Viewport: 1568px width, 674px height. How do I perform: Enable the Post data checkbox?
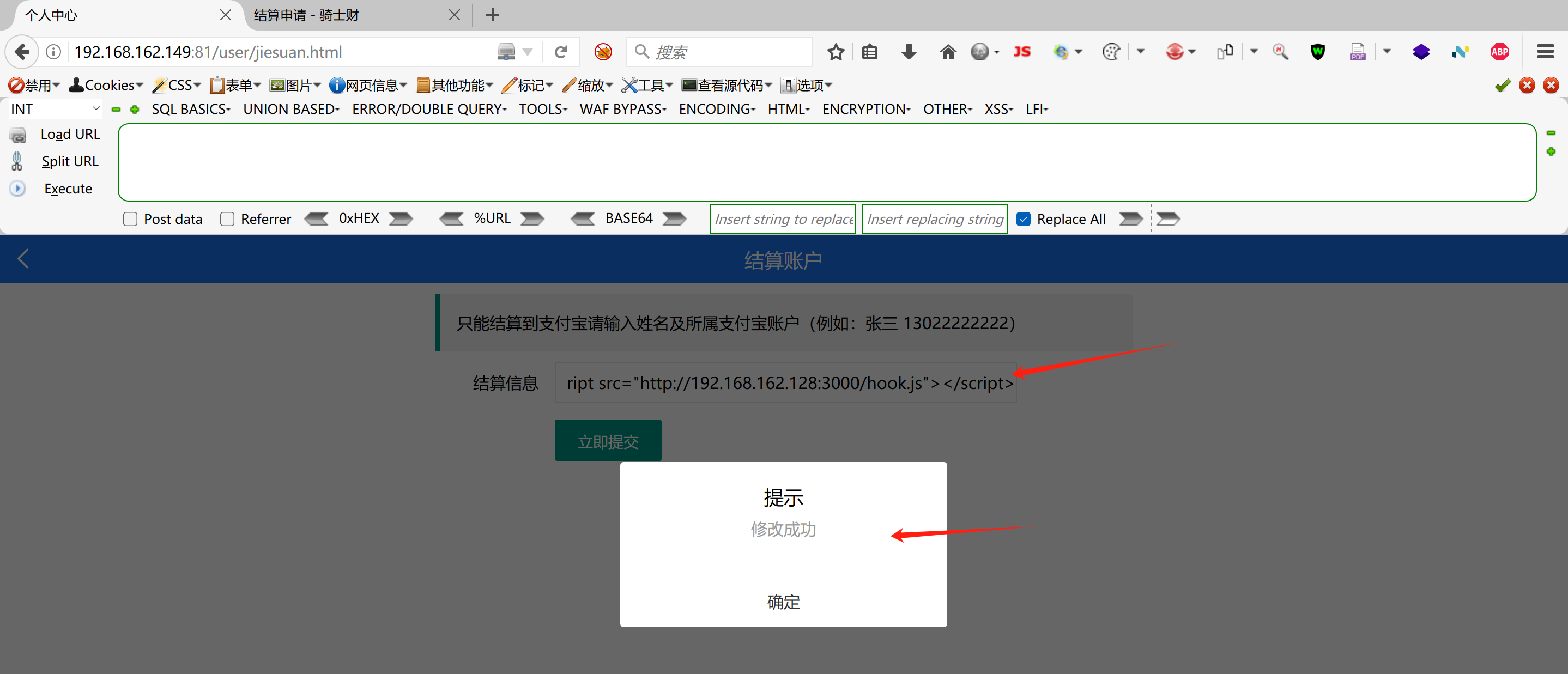(x=130, y=219)
